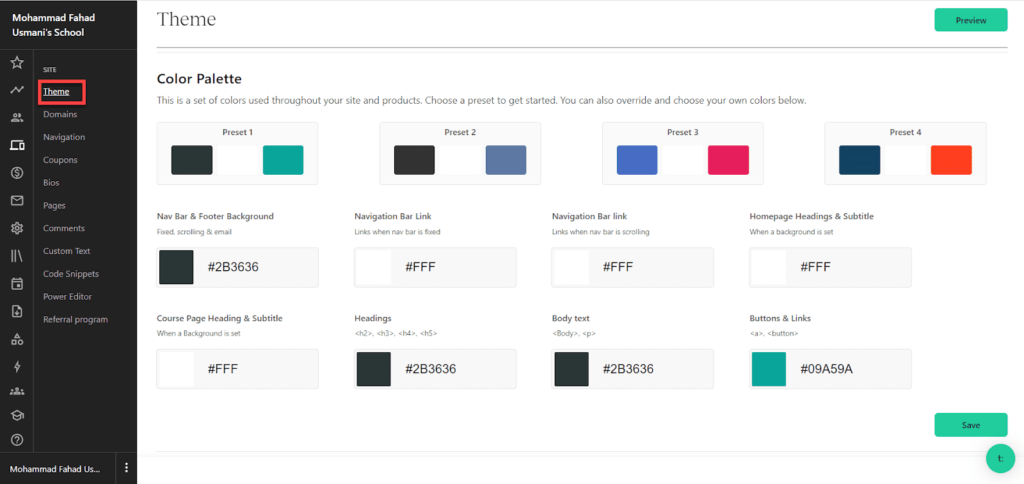Click Buttons & Links teal swatch
The width and height of the screenshot is (1024, 484).
[x=769, y=369]
